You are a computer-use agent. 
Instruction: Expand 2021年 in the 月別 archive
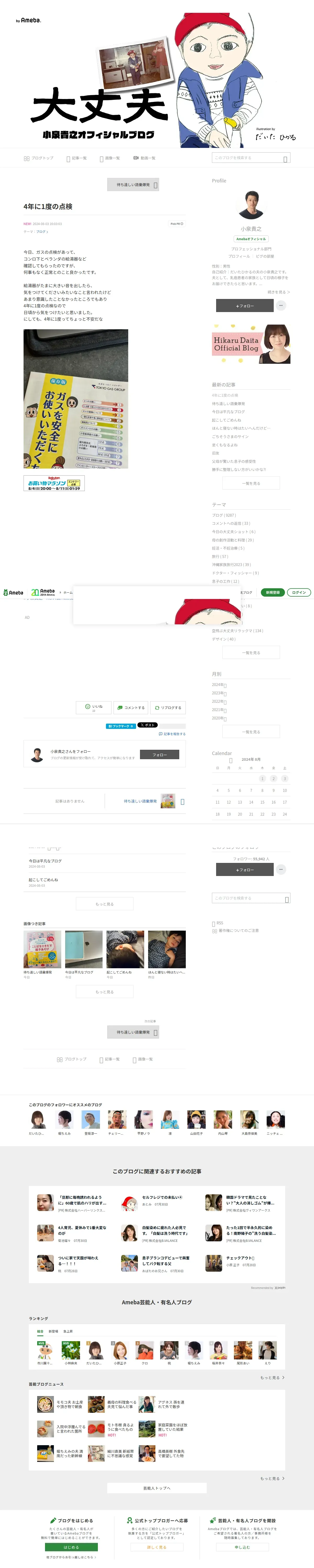pos(219,710)
